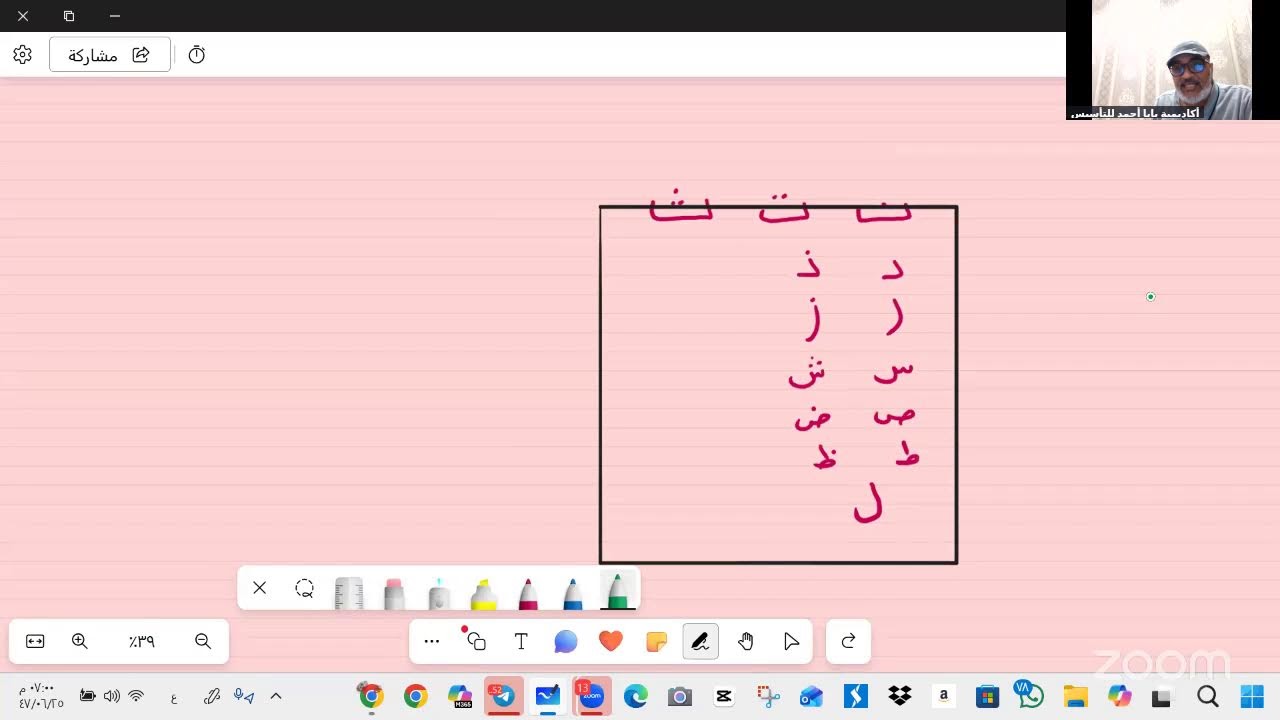Open the Camera app in taskbar
Viewport: 1280px width, 720px height.
coord(680,696)
